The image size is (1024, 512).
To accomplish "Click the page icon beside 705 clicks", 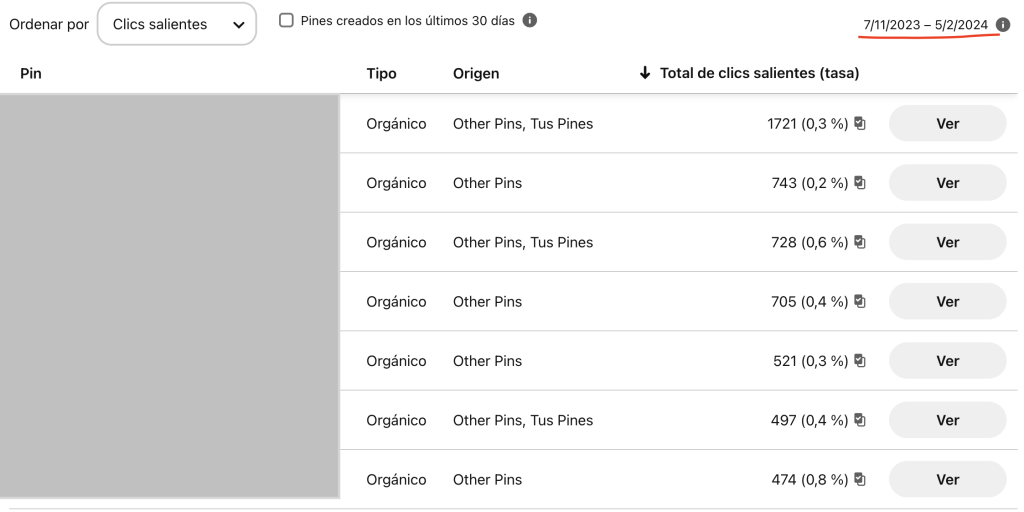I will tap(860, 302).
